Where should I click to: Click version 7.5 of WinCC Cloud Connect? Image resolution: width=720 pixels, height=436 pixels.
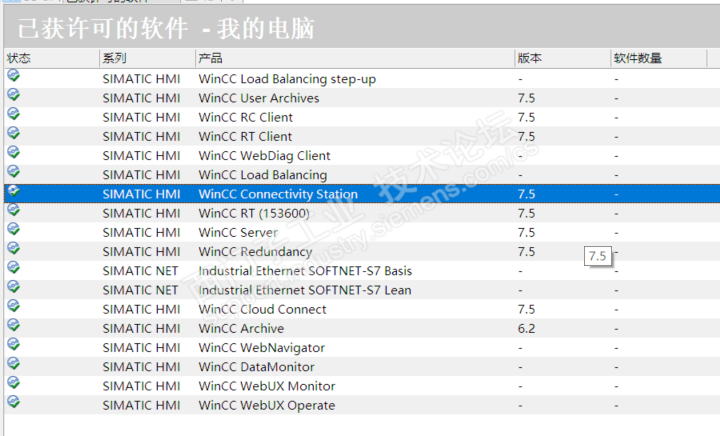[526, 309]
